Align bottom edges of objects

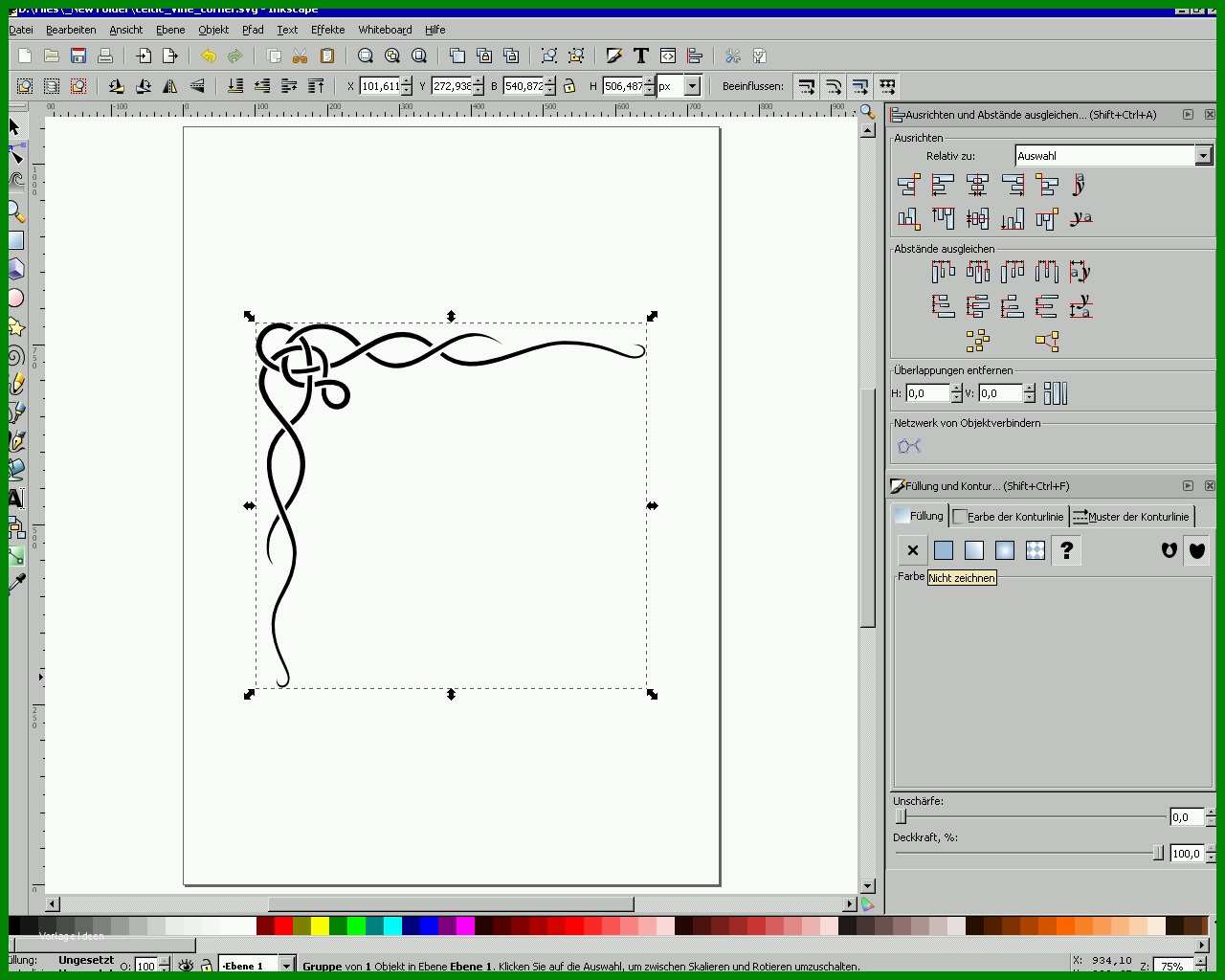[x=1012, y=219]
